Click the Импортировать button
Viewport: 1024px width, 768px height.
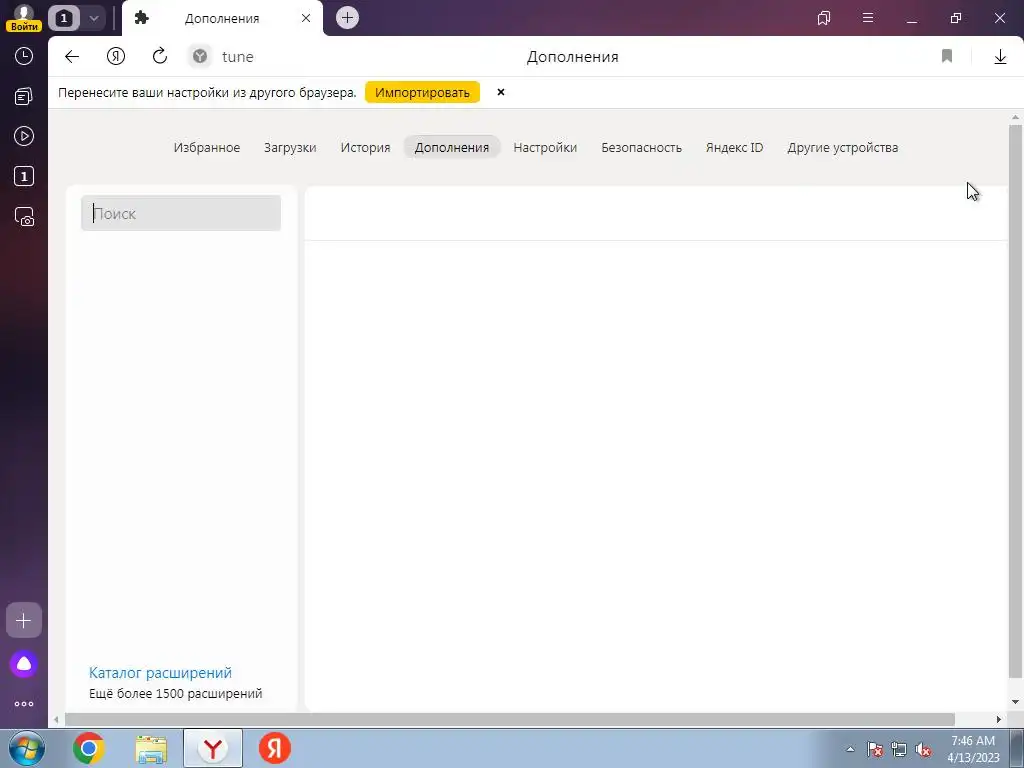pos(422,92)
